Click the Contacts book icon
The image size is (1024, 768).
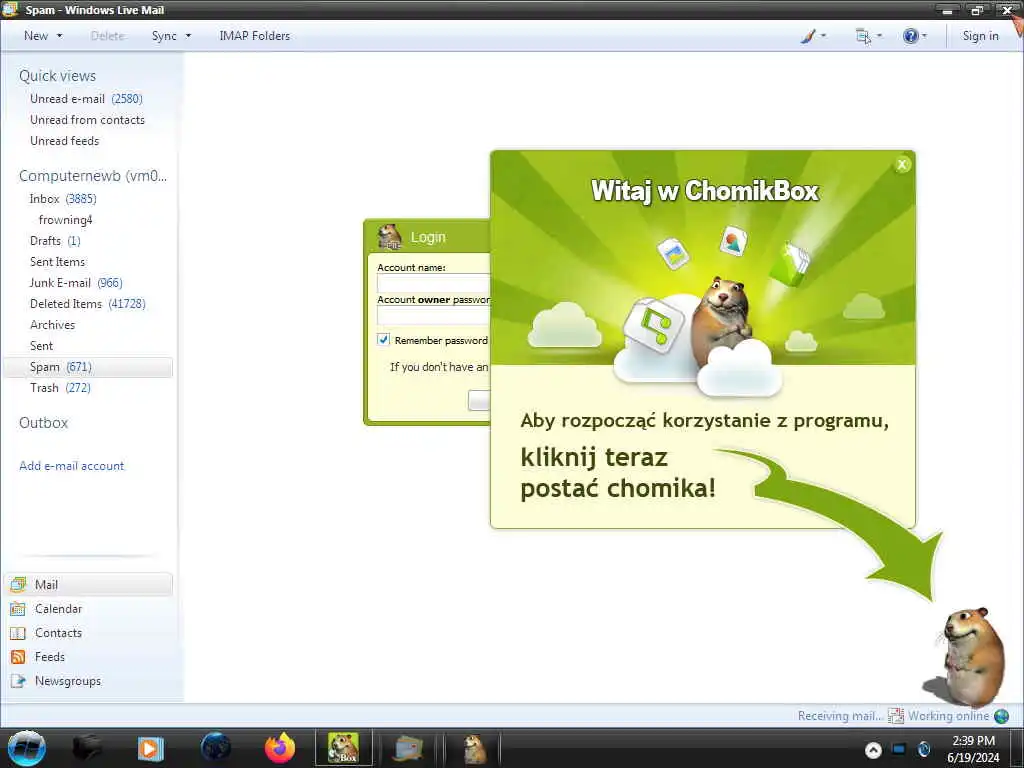pos(18,633)
